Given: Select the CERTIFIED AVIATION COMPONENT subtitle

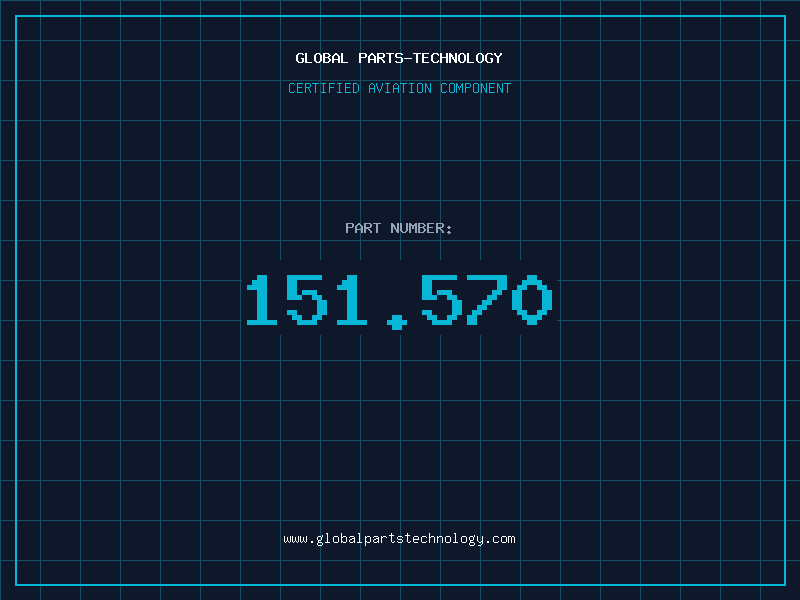Looking at the screenshot, I should pyautogui.click(x=399, y=88).
